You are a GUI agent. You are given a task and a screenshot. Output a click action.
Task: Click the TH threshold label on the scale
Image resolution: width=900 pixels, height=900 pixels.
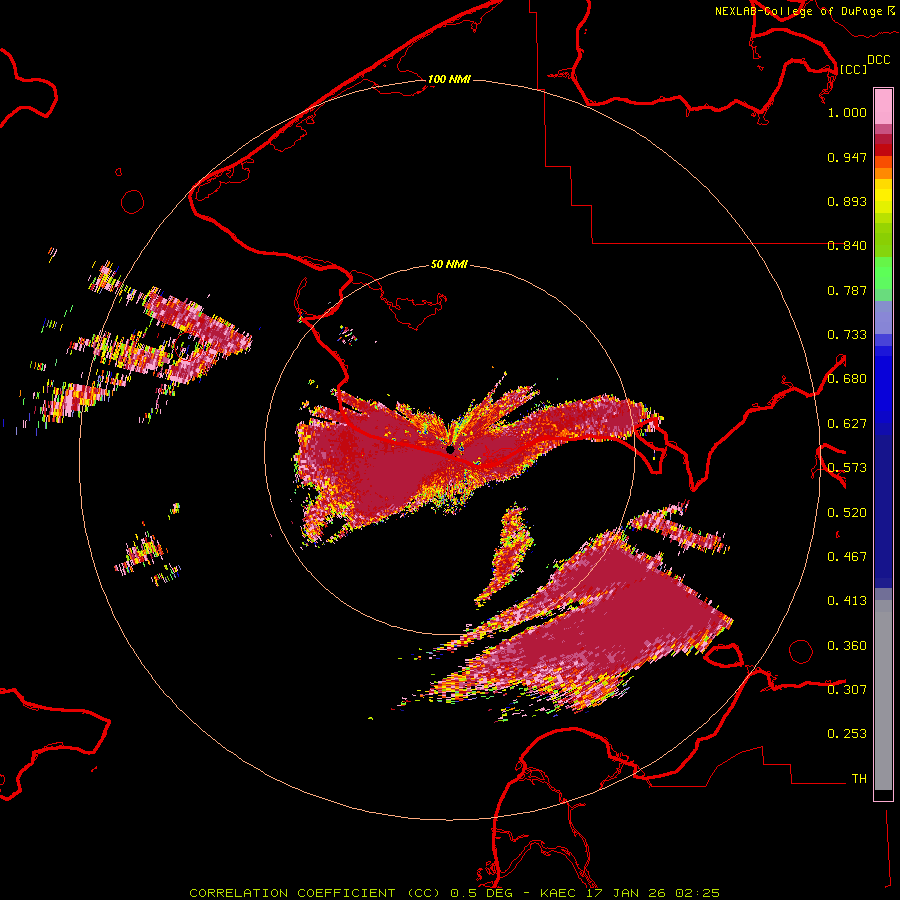point(859,779)
